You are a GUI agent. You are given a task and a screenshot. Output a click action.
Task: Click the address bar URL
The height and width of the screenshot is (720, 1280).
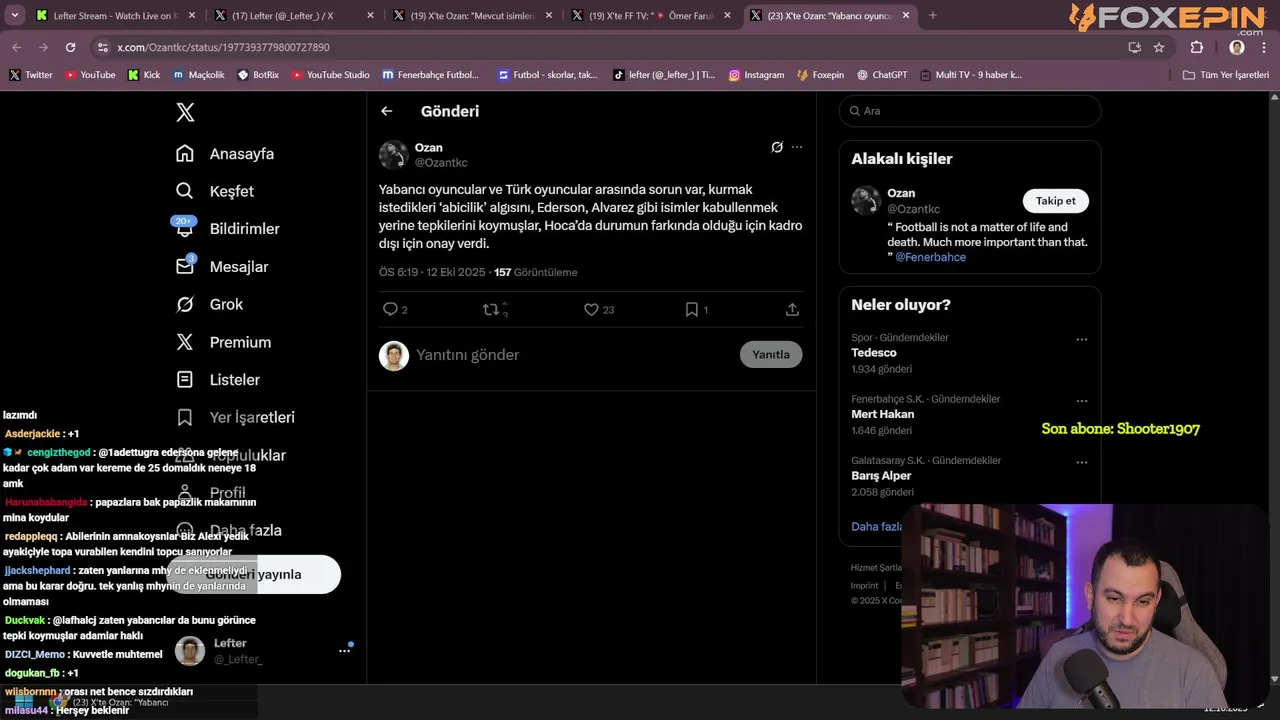223,47
